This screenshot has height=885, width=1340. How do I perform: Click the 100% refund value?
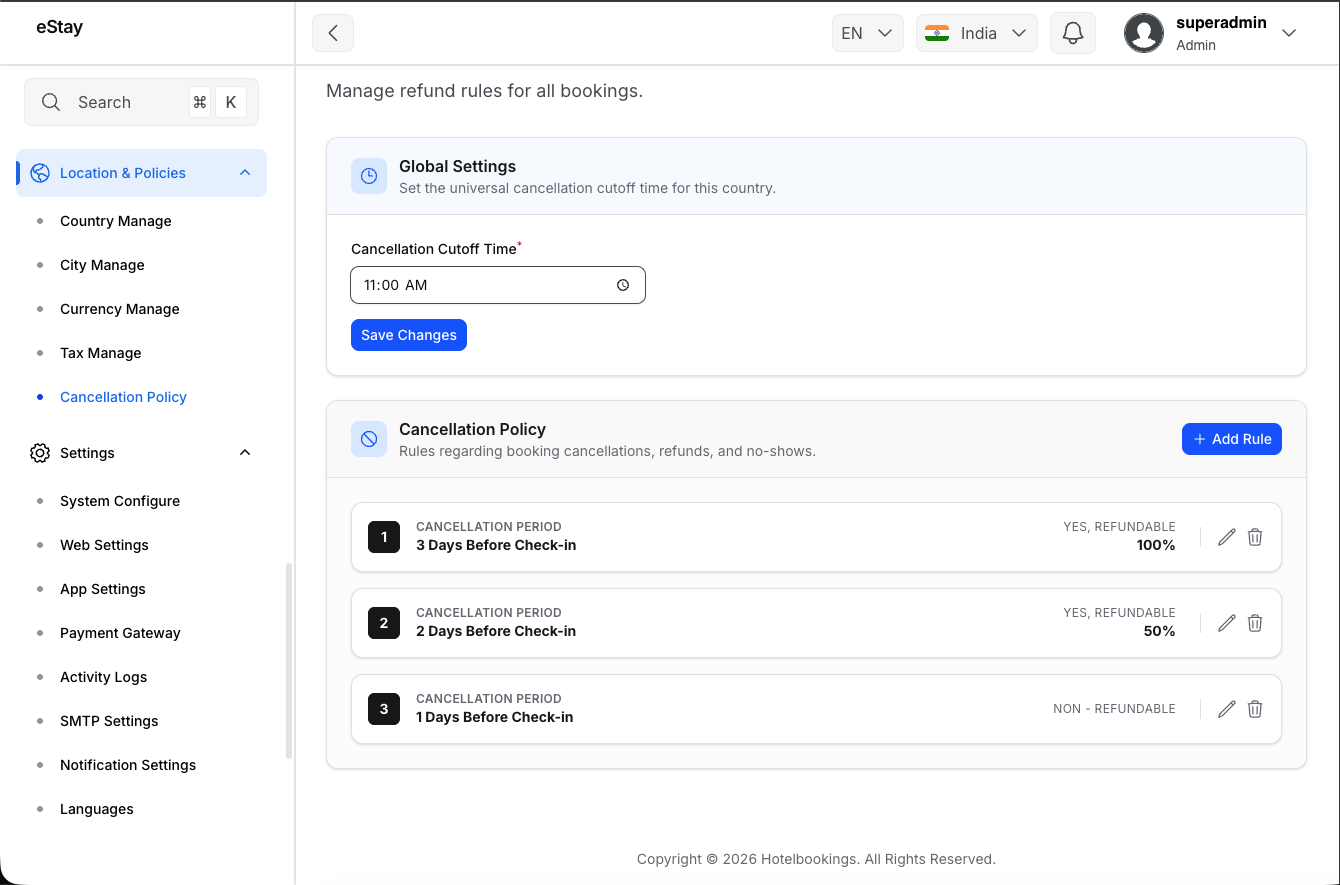[1156, 545]
